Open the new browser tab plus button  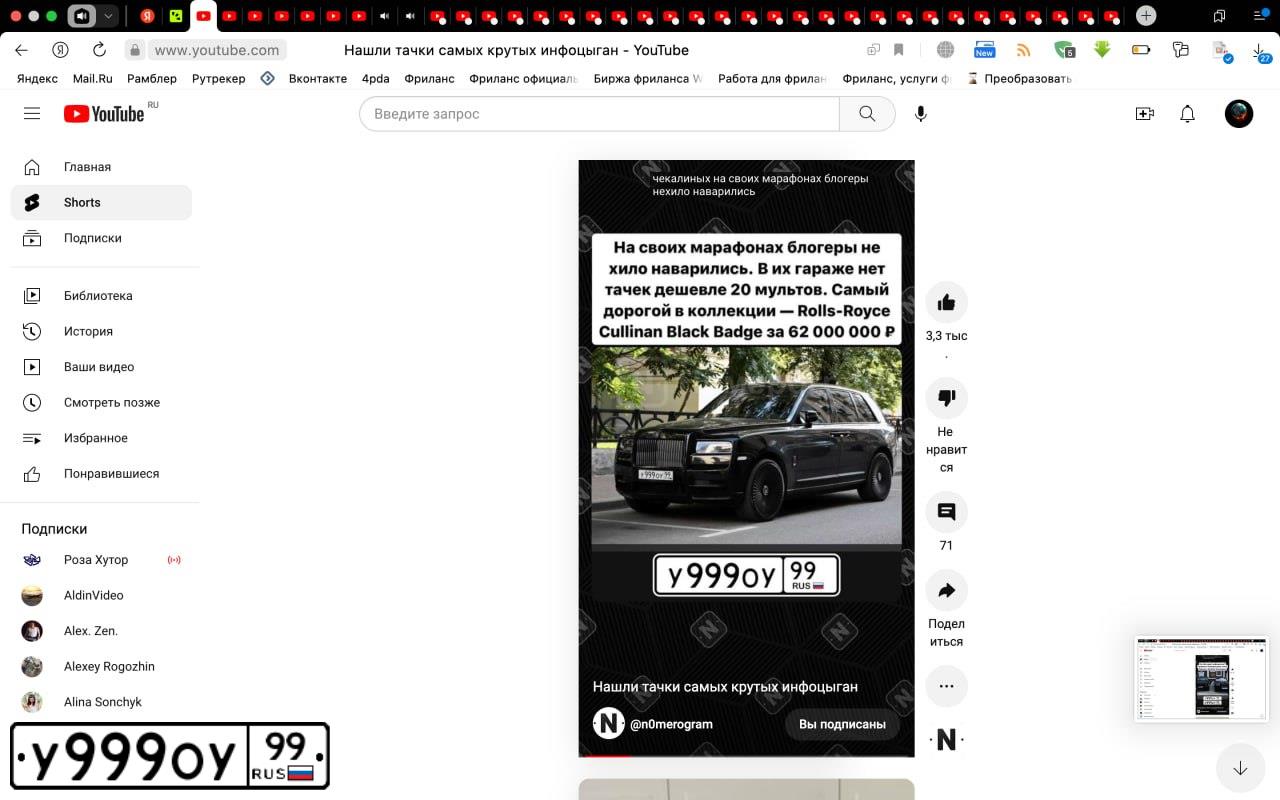1146,15
